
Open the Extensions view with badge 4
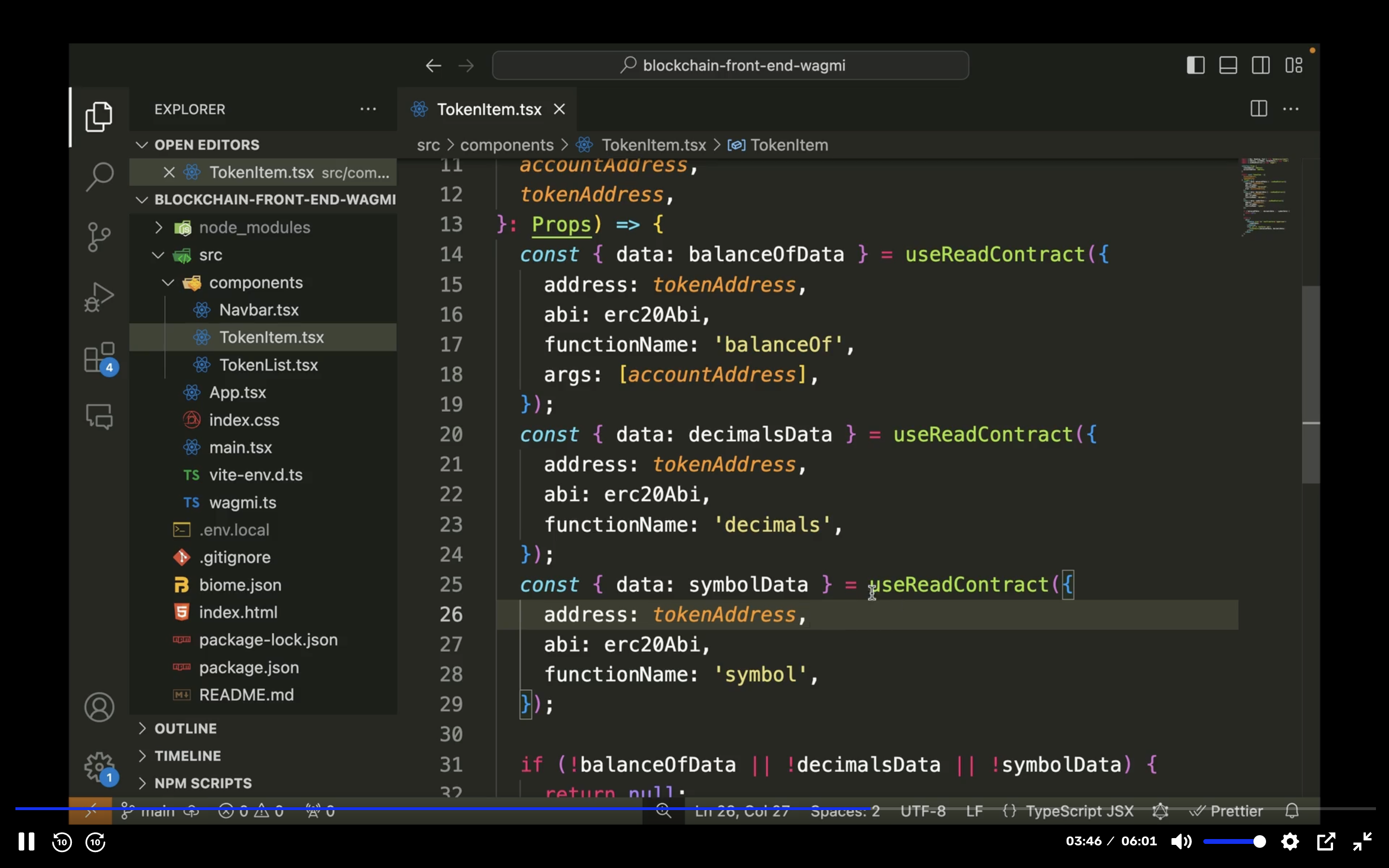100,358
